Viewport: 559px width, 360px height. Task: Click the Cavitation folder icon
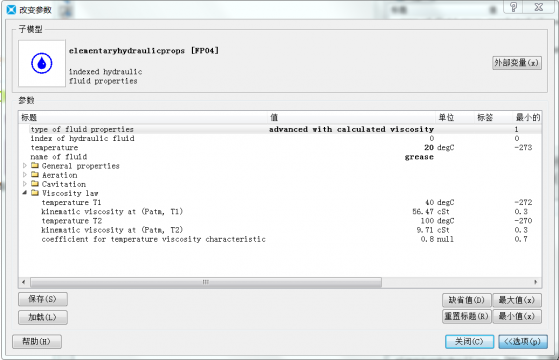[x=35, y=184]
